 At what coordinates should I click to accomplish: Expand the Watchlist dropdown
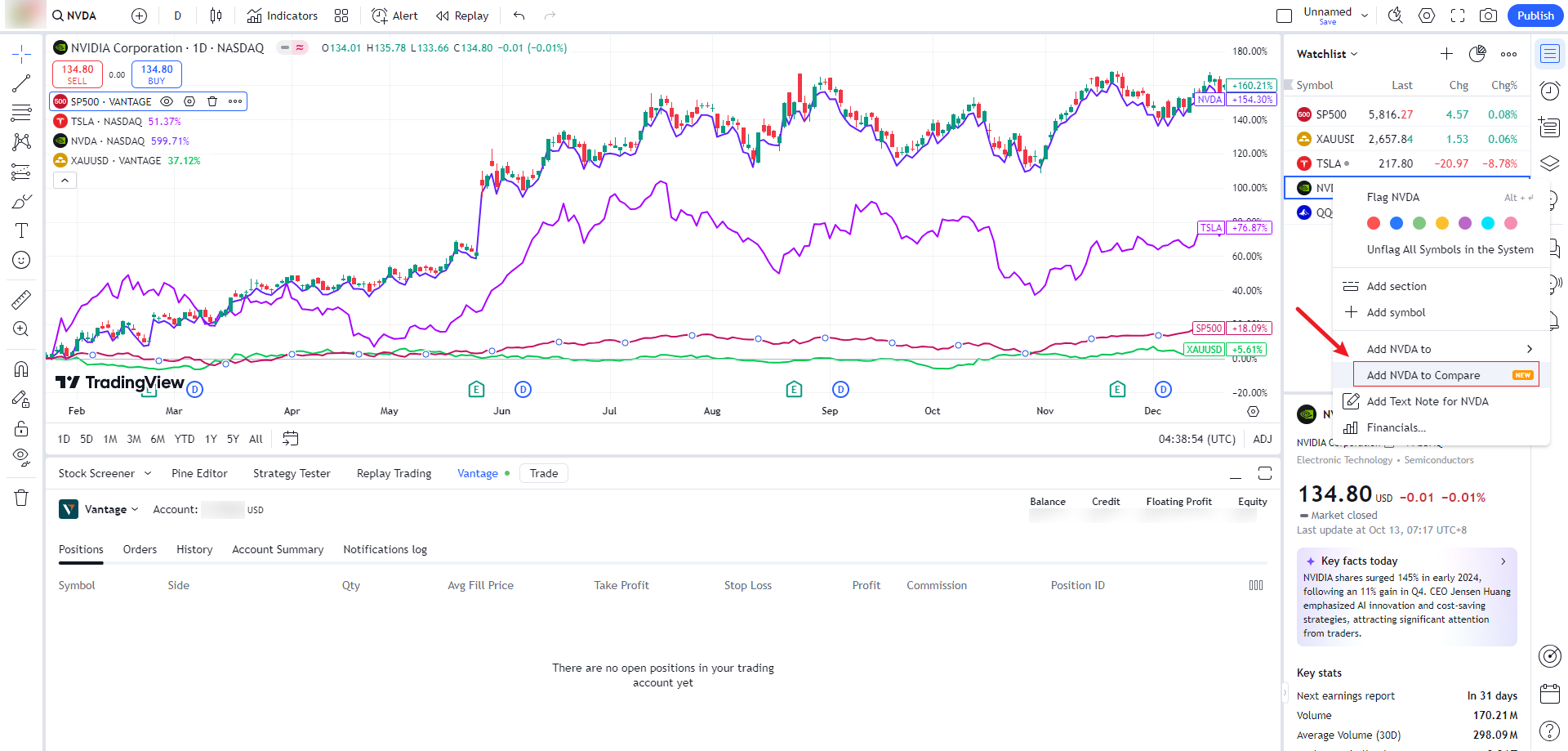pyautogui.click(x=1327, y=54)
